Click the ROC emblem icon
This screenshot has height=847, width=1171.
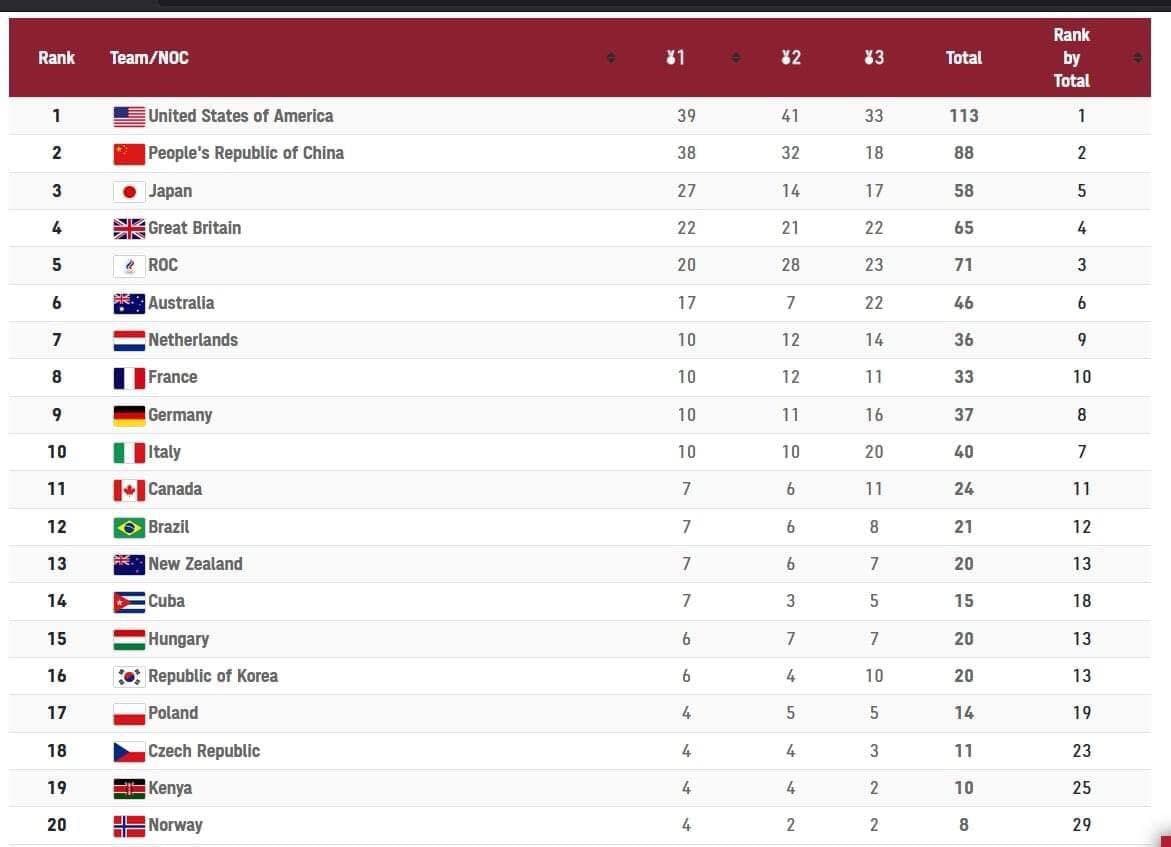[x=129, y=266]
